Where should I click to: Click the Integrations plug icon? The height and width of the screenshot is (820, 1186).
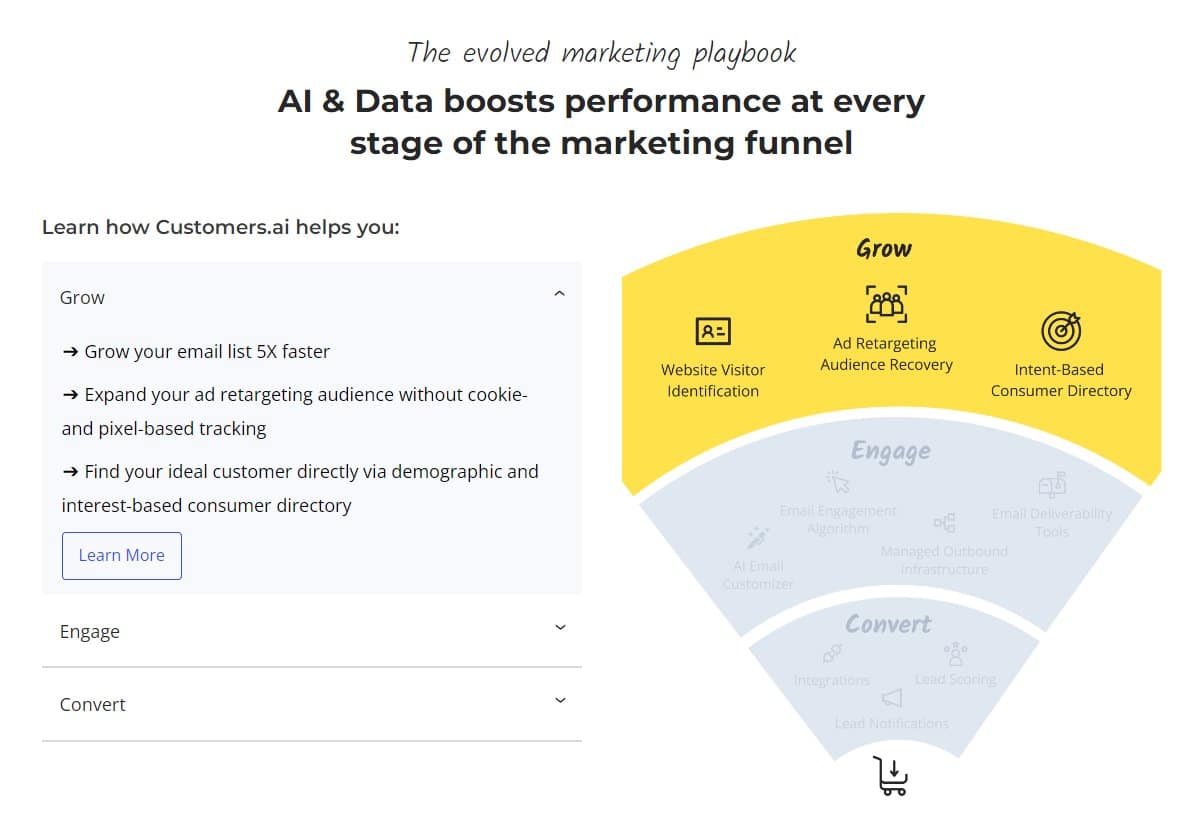832,654
